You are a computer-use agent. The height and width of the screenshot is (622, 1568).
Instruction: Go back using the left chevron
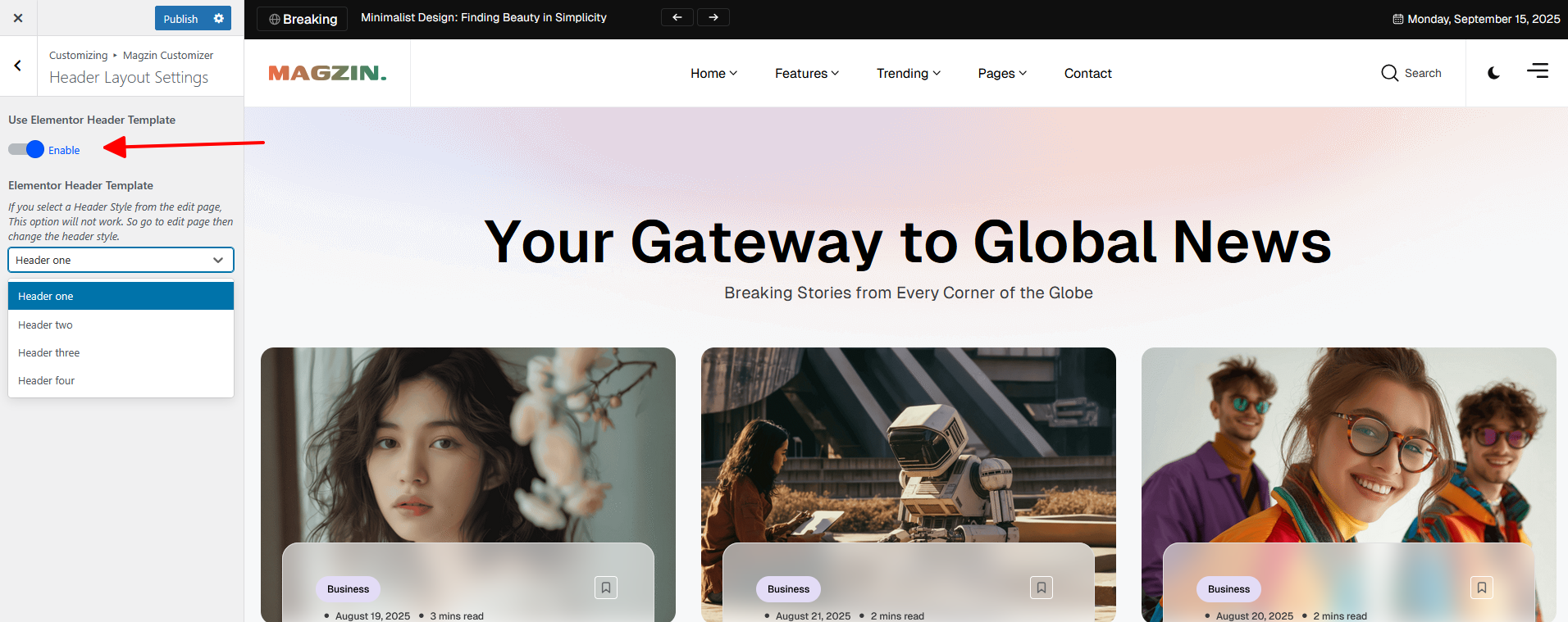[18, 66]
